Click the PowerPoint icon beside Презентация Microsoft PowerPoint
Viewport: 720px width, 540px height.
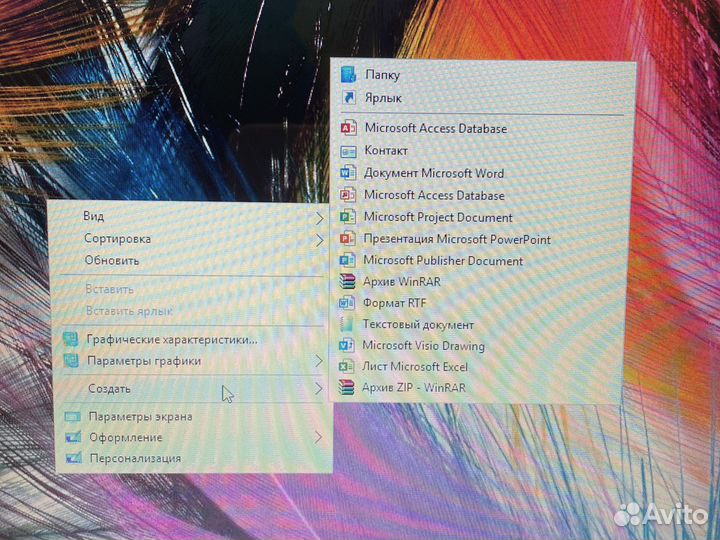[x=347, y=238]
